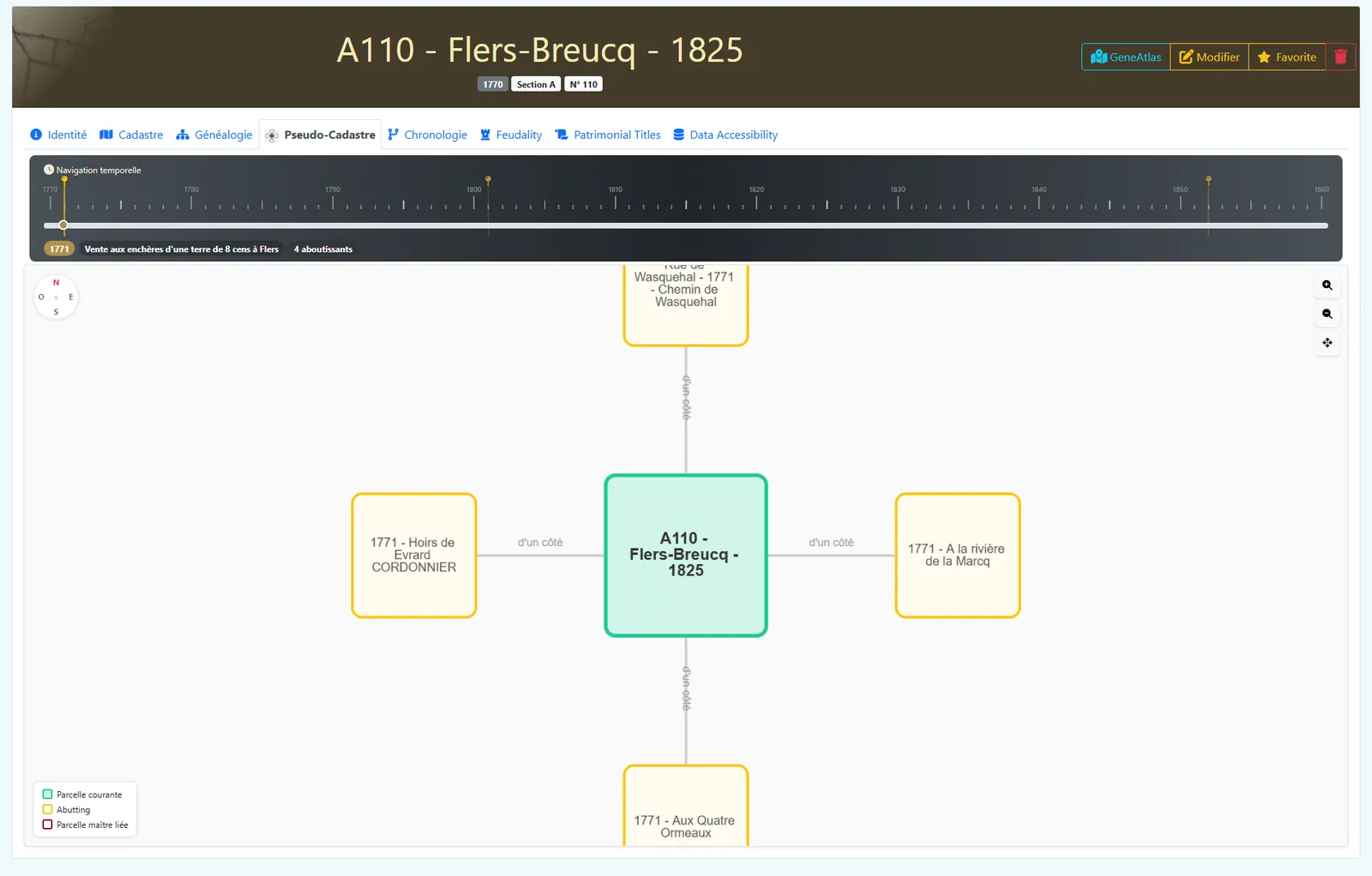Click the red trash delete icon

1340,57
